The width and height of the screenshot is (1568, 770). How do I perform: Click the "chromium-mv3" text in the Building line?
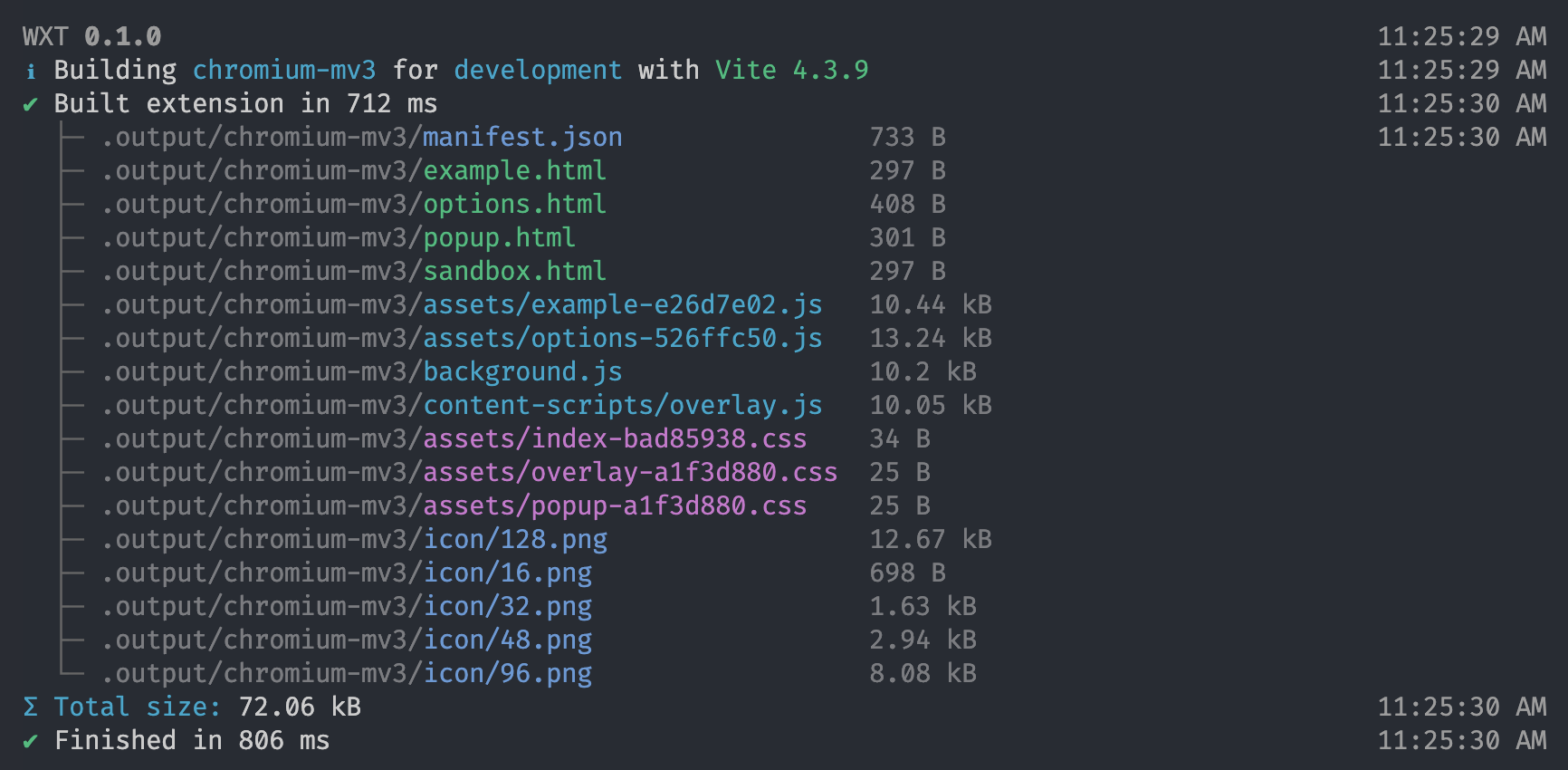tap(284, 70)
